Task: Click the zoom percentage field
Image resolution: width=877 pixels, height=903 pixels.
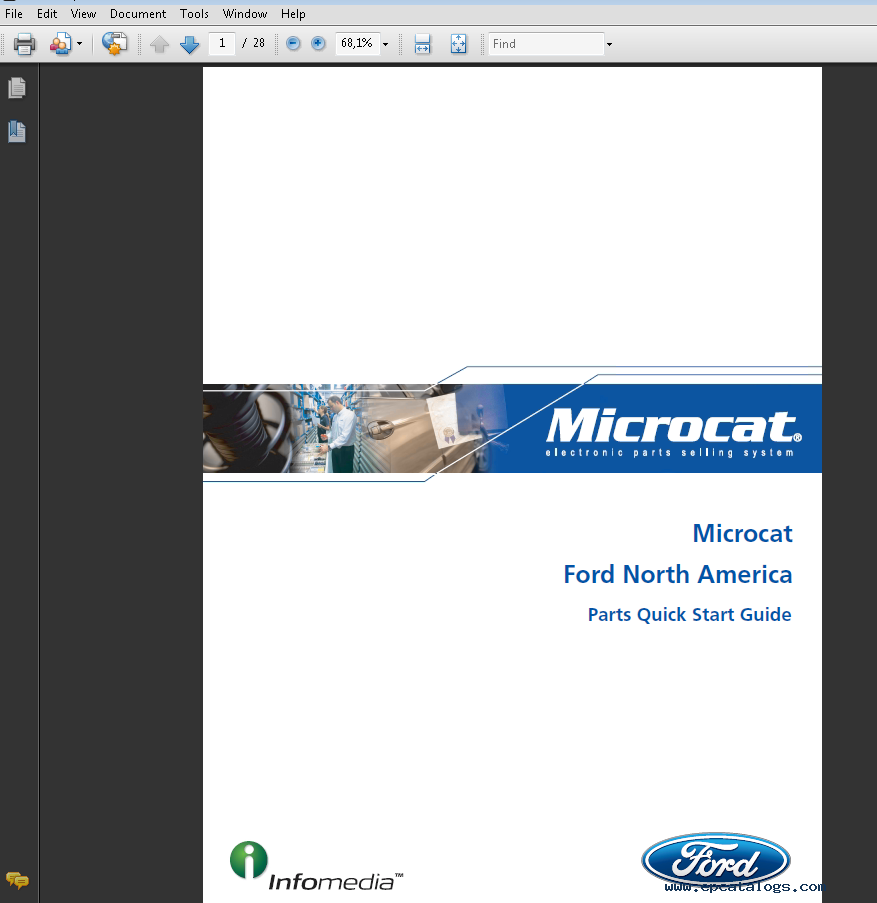Action: point(357,43)
